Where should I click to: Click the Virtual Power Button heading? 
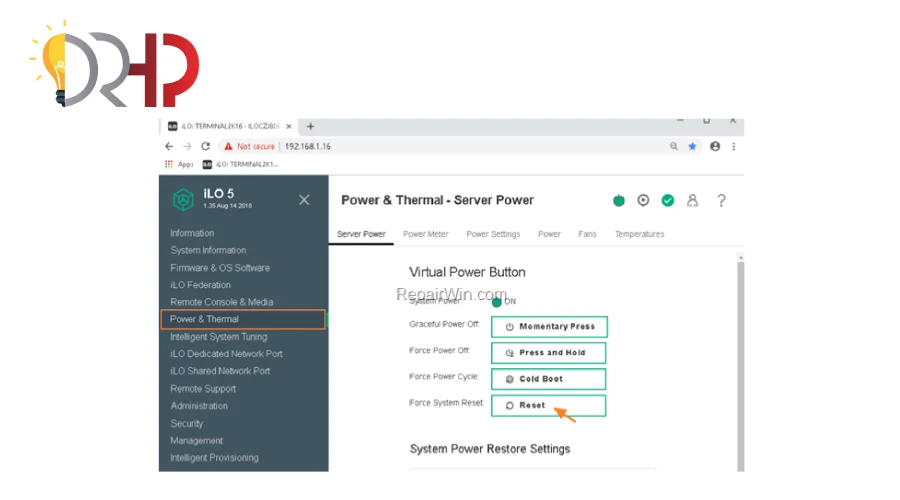pyautogui.click(x=467, y=272)
